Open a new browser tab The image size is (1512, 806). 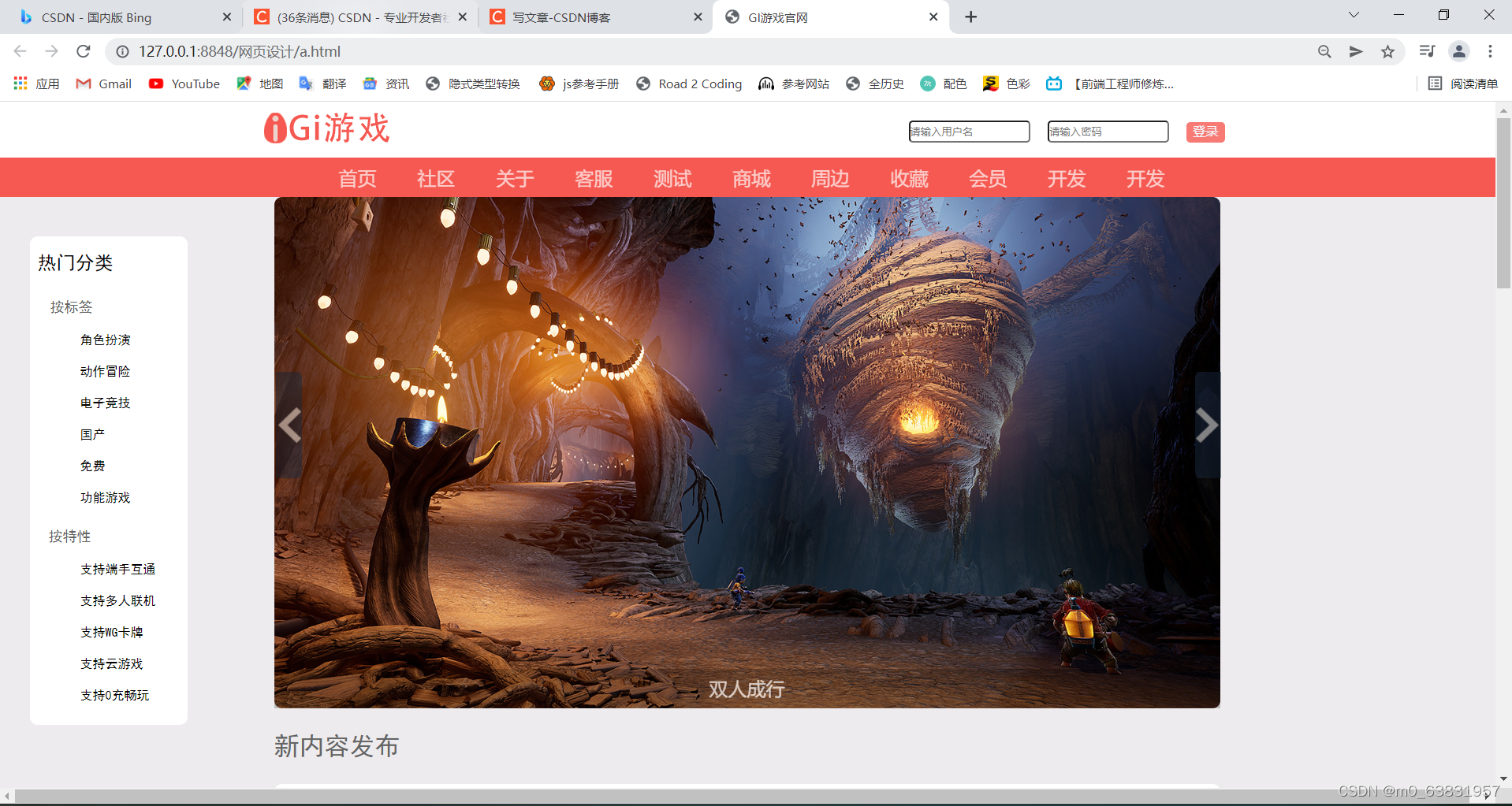(x=971, y=17)
